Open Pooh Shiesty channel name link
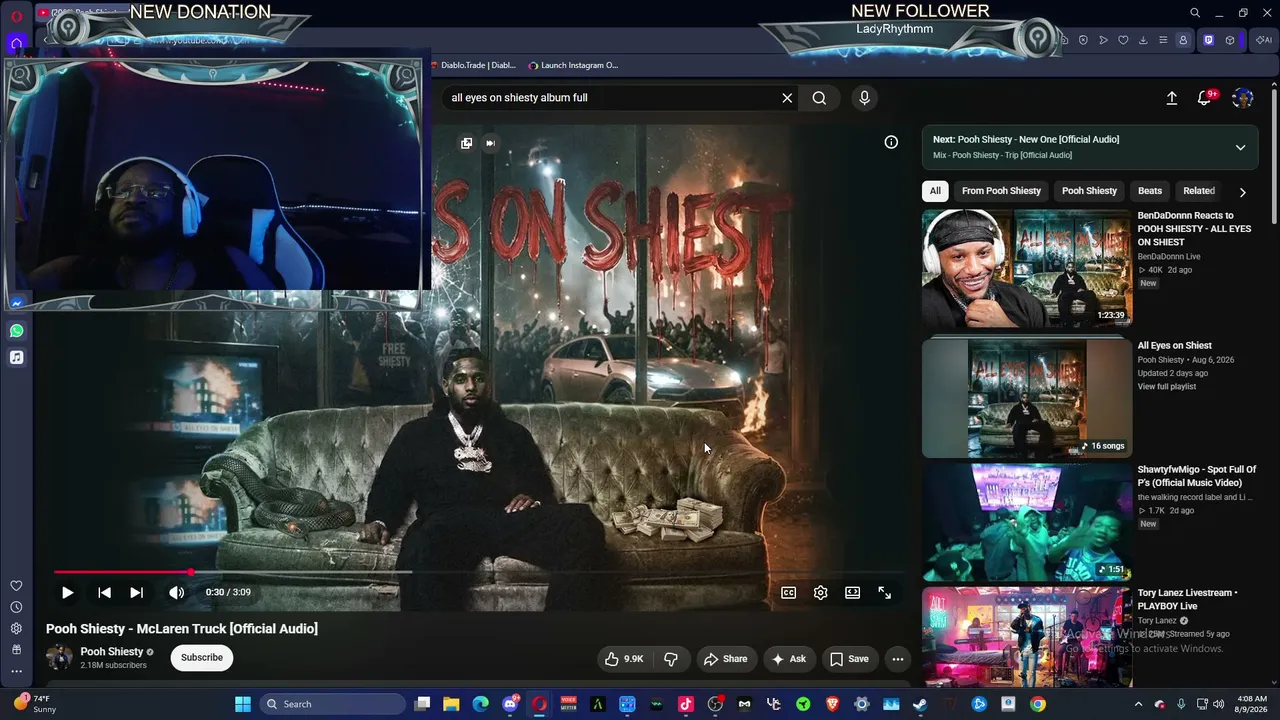Image resolution: width=1280 pixels, height=720 pixels. pyautogui.click(x=112, y=652)
